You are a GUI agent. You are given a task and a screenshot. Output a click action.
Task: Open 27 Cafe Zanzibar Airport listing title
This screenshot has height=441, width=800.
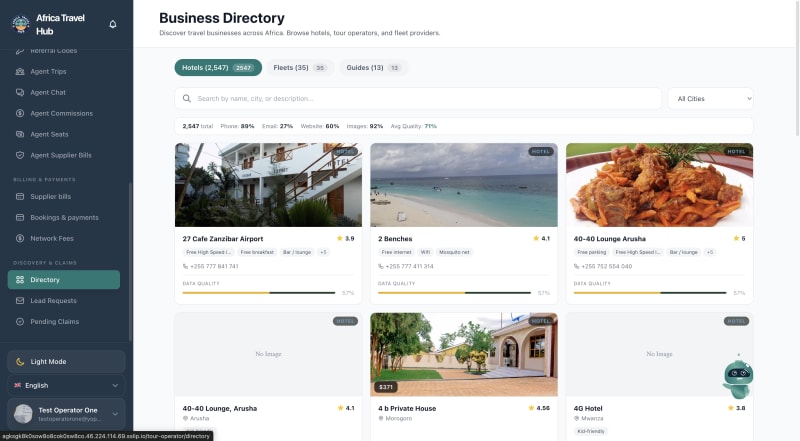[x=223, y=239]
